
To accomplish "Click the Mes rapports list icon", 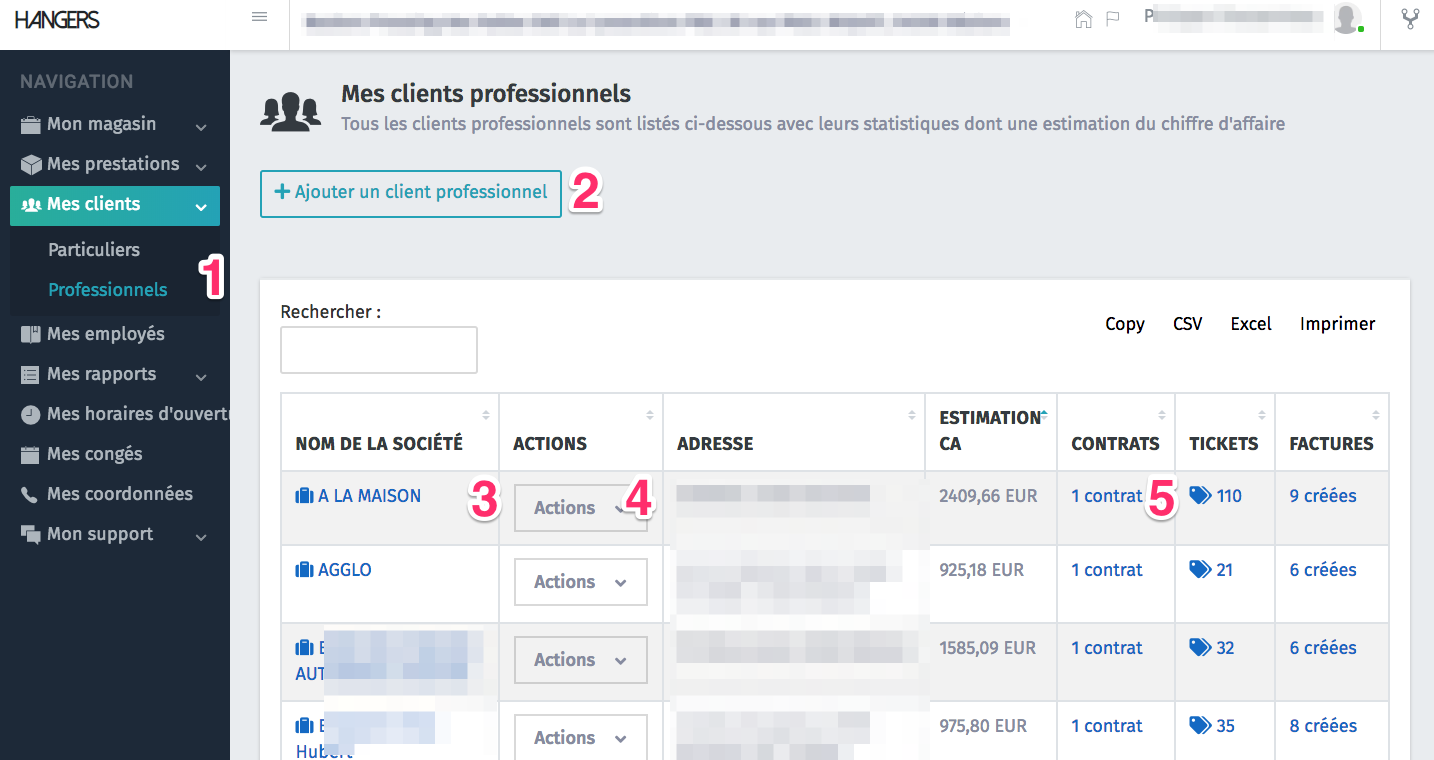I will pos(31,375).
